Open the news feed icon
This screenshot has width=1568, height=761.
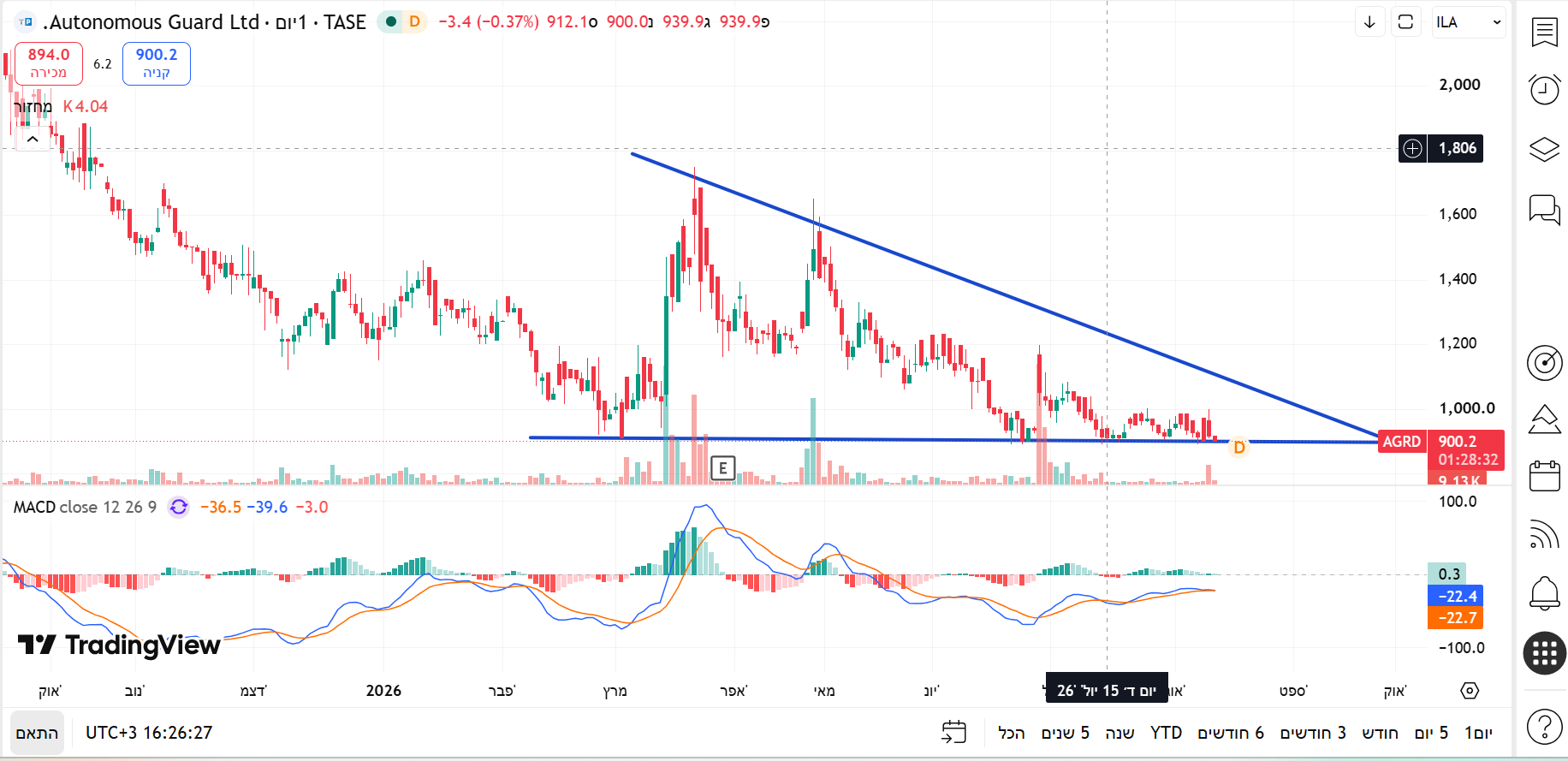[x=1544, y=534]
